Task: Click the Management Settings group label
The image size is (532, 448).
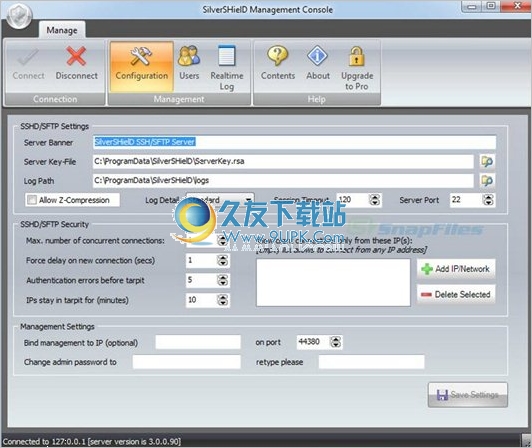Action: pos(57,326)
